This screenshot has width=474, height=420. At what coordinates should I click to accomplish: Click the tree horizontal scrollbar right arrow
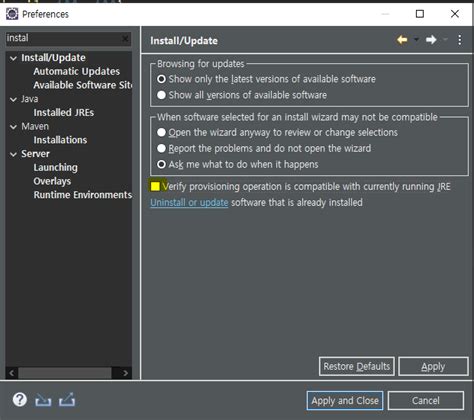pyautogui.click(x=125, y=373)
